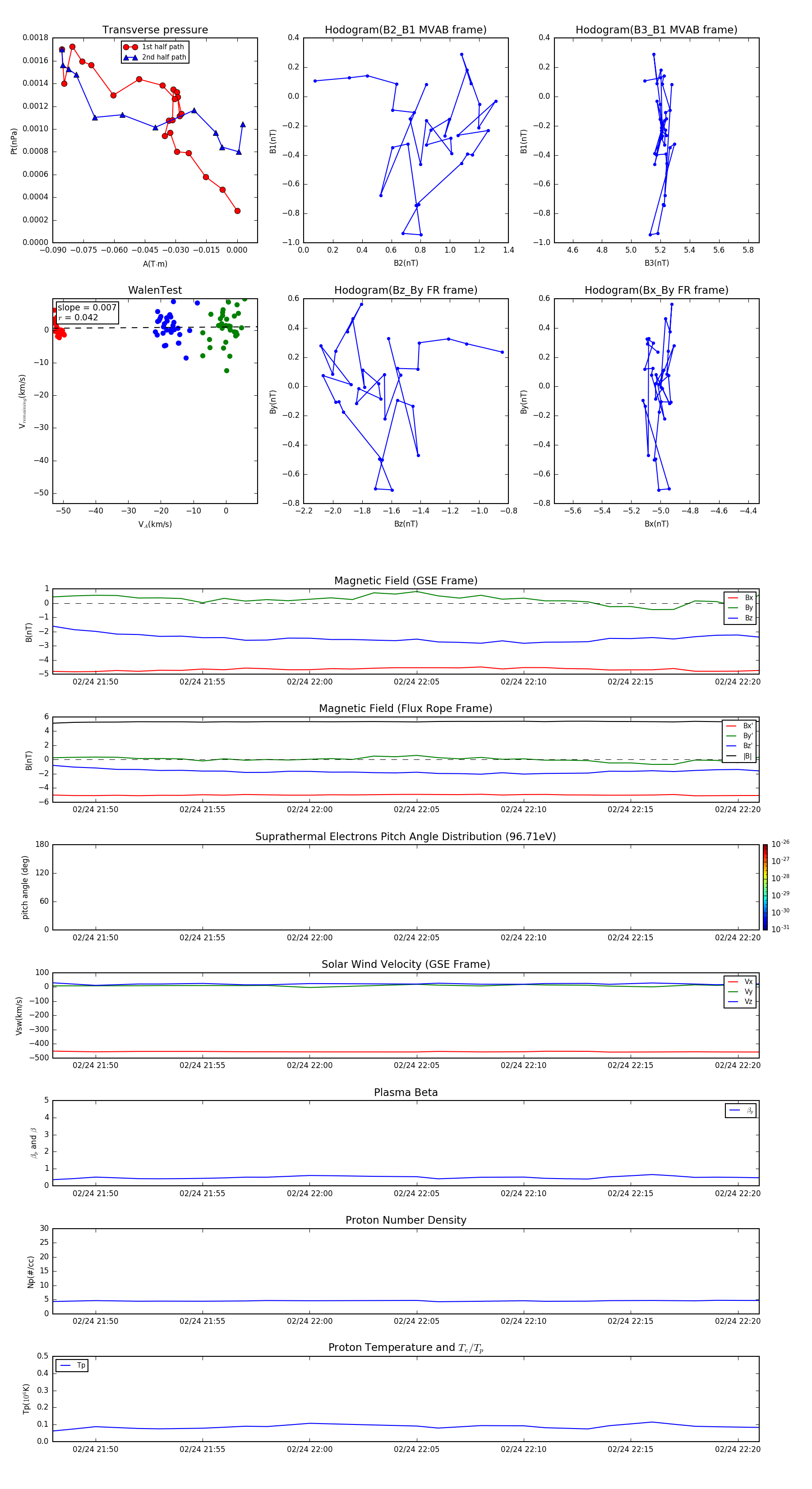Click the 'Bz(nT)' x-axis label
This screenshot has height=1489, width=812.
(x=406, y=524)
